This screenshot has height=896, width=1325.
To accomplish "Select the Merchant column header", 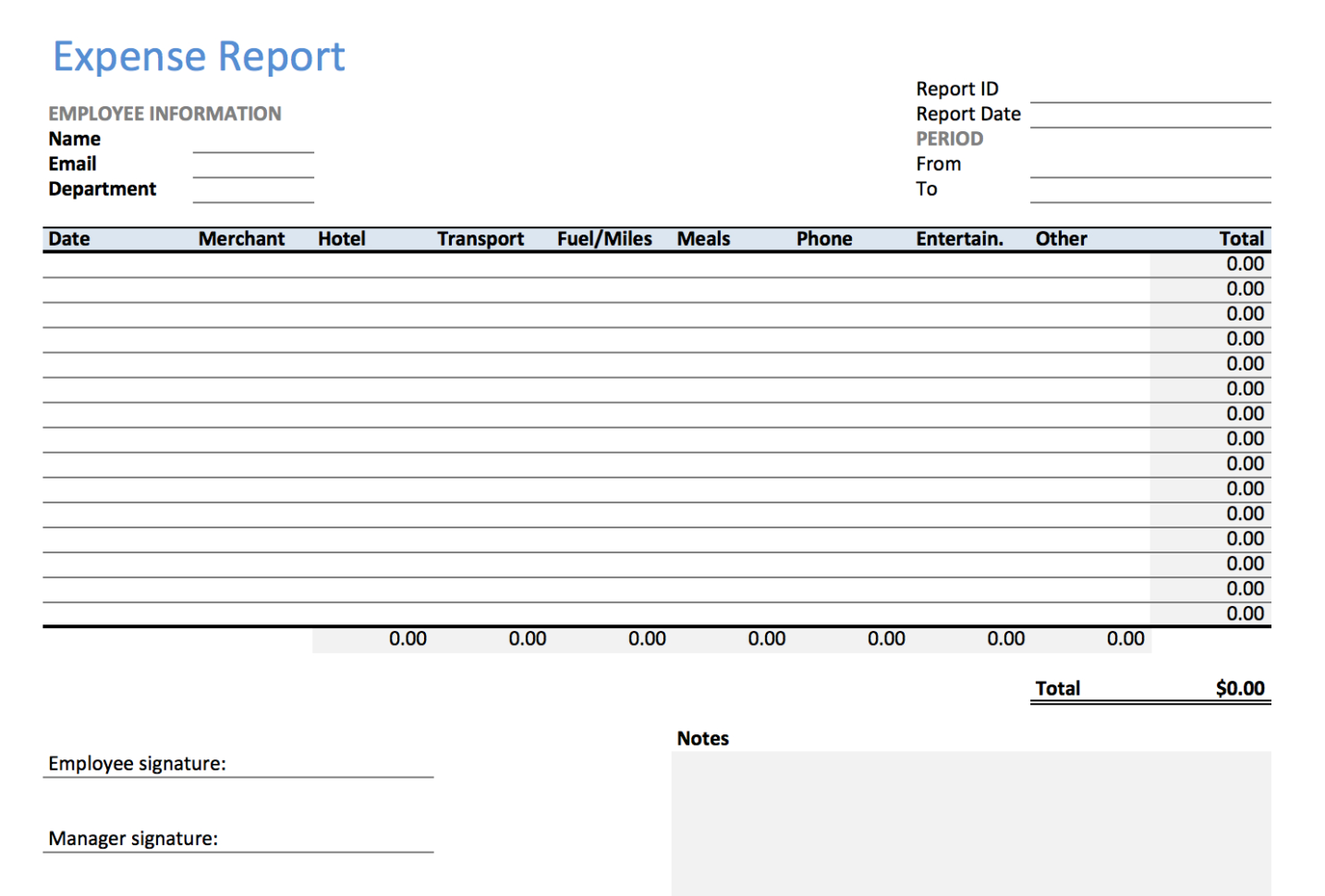I will (x=240, y=238).
